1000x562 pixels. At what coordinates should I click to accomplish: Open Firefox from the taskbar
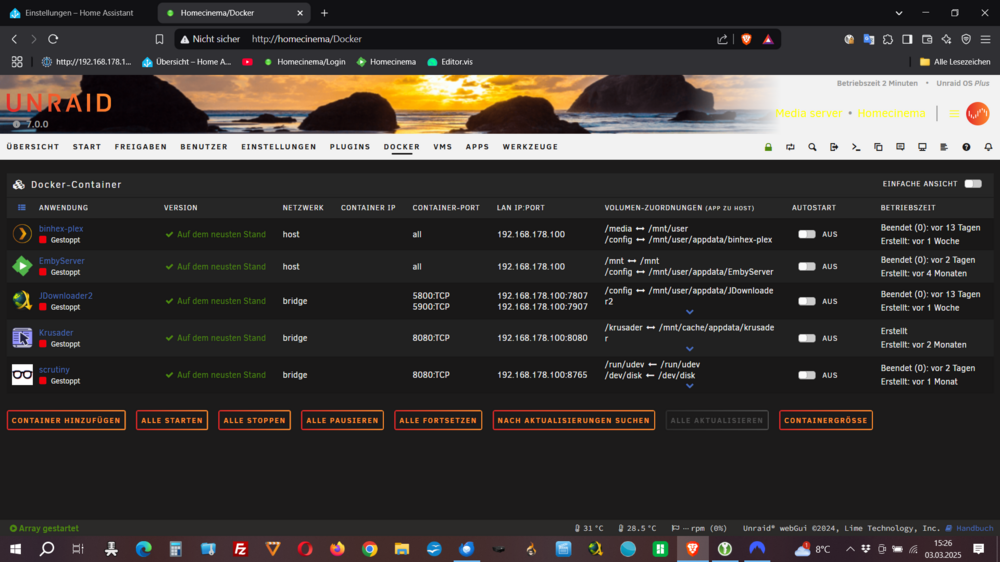pyautogui.click(x=337, y=549)
